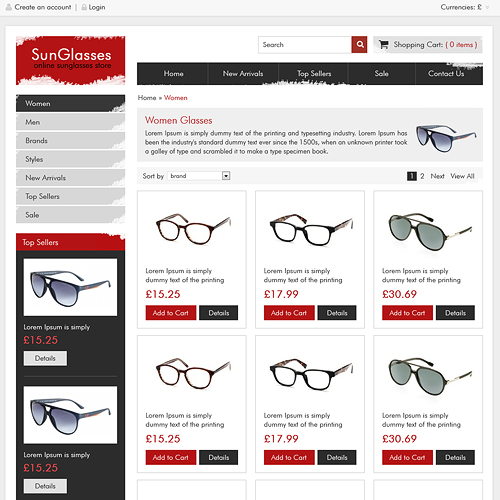View Details of first £17.99 glasses
This screenshot has height=500, width=500.
coord(337,313)
